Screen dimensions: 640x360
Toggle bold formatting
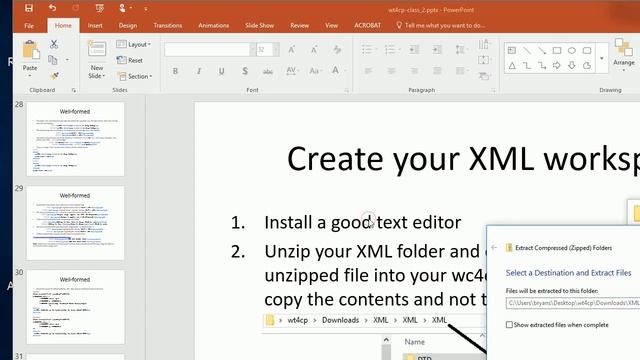(x=175, y=71)
